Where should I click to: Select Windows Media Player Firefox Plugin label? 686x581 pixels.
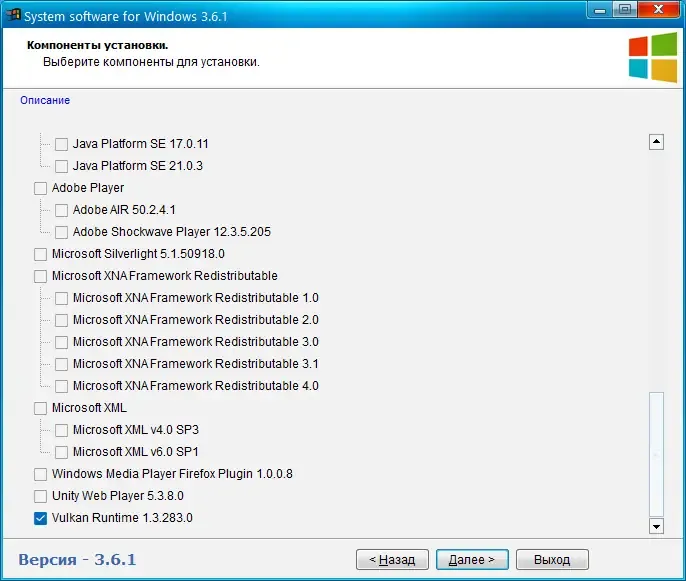coord(172,474)
